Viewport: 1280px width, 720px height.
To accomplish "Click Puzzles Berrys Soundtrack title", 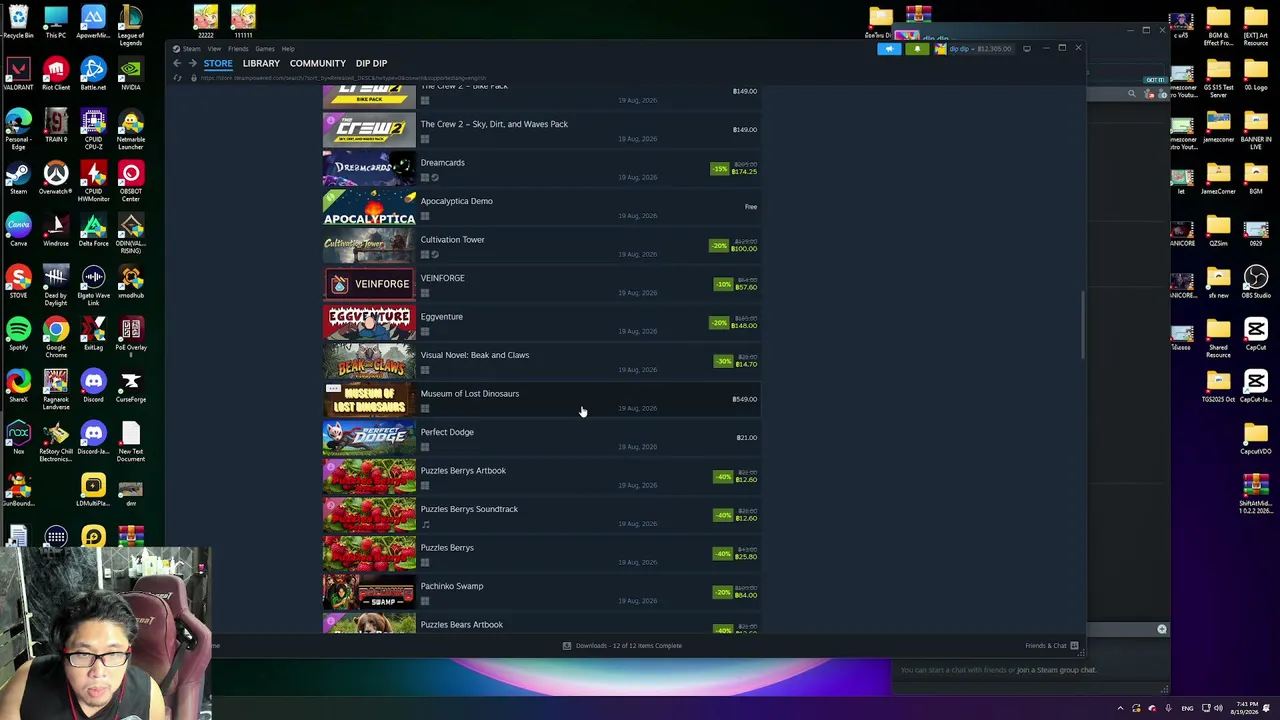I will click(469, 509).
